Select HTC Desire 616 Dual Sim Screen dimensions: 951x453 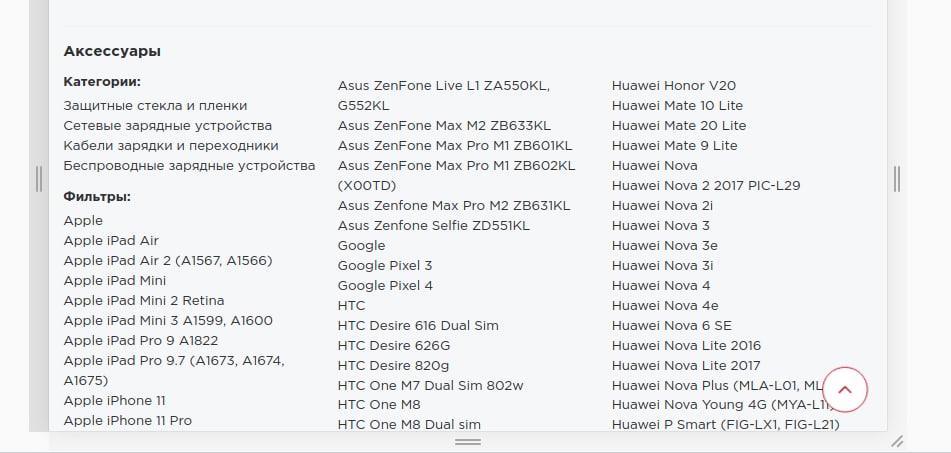tap(418, 326)
